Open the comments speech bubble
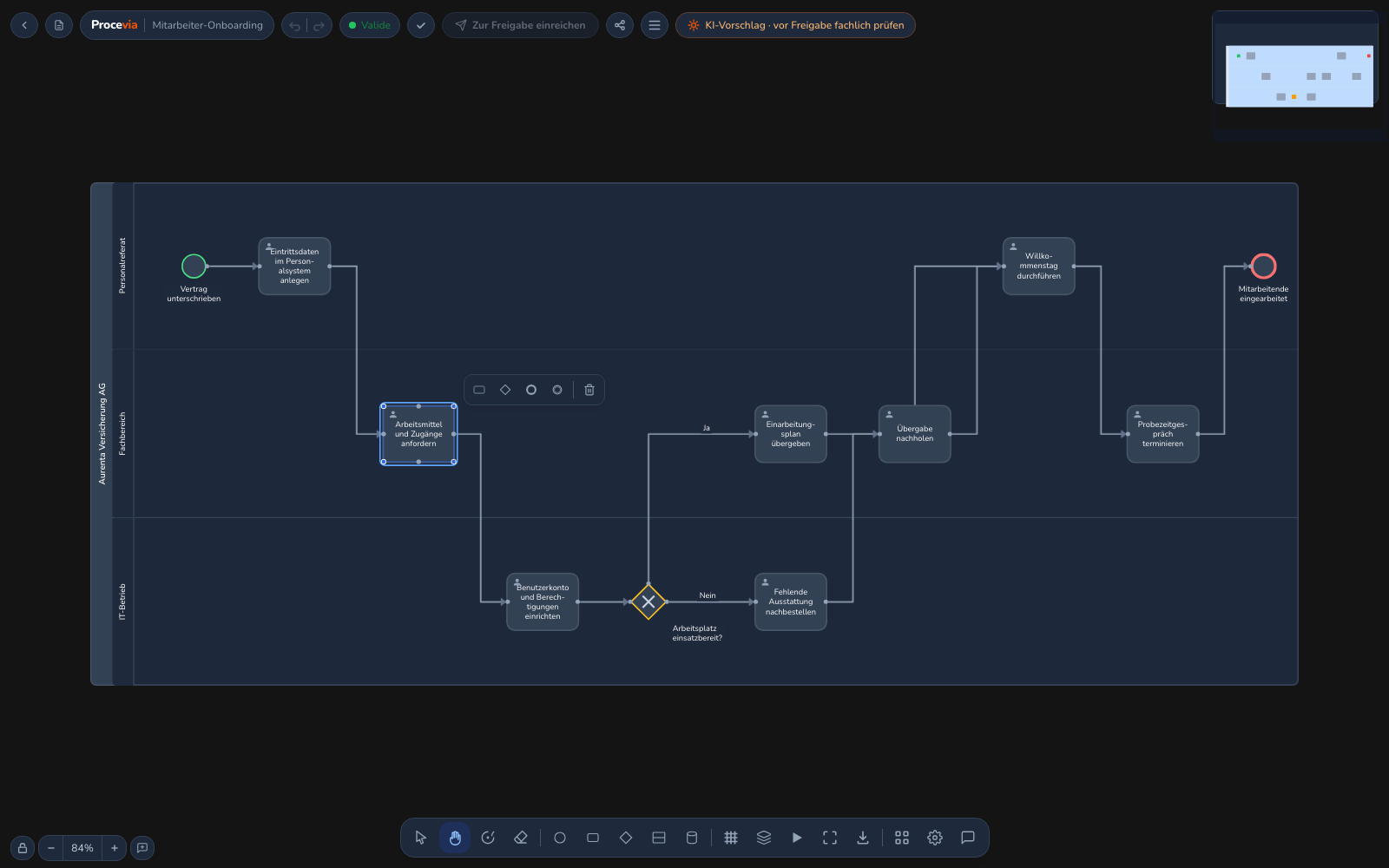Screen dimensions: 1389x868 968,838
